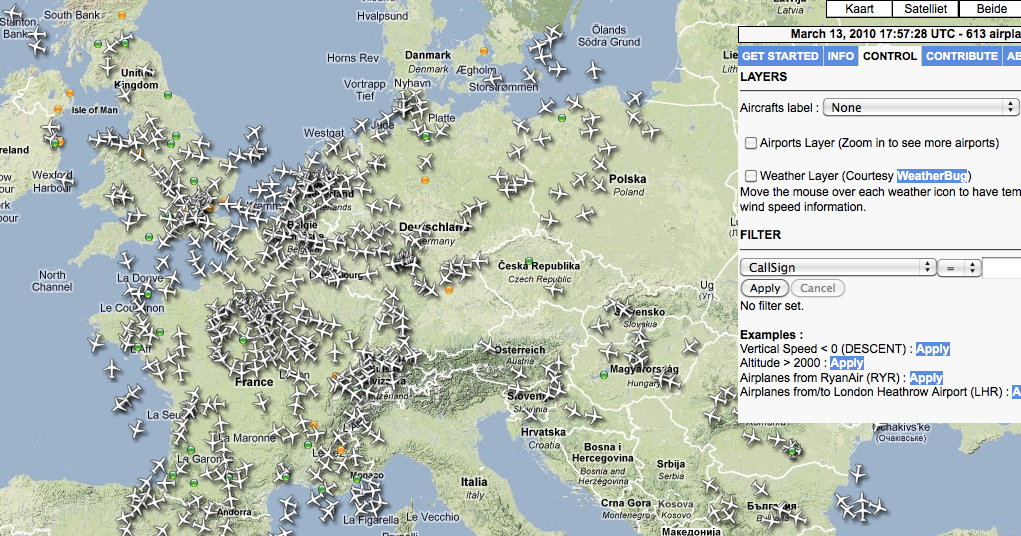Click green weather dot above Česka Republika label
The width and height of the screenshot is (1021, 536).
(529, 261)
